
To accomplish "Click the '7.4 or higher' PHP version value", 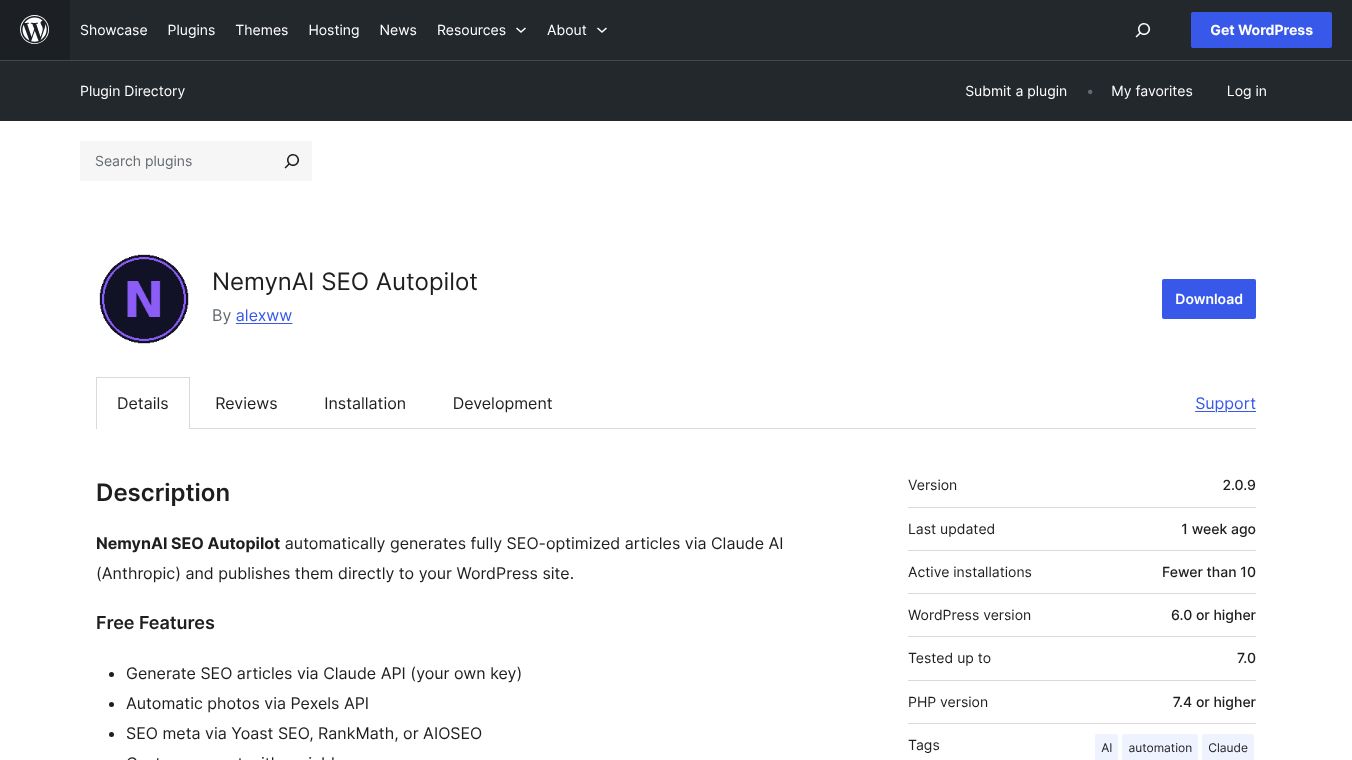I will pos(1214,702).
